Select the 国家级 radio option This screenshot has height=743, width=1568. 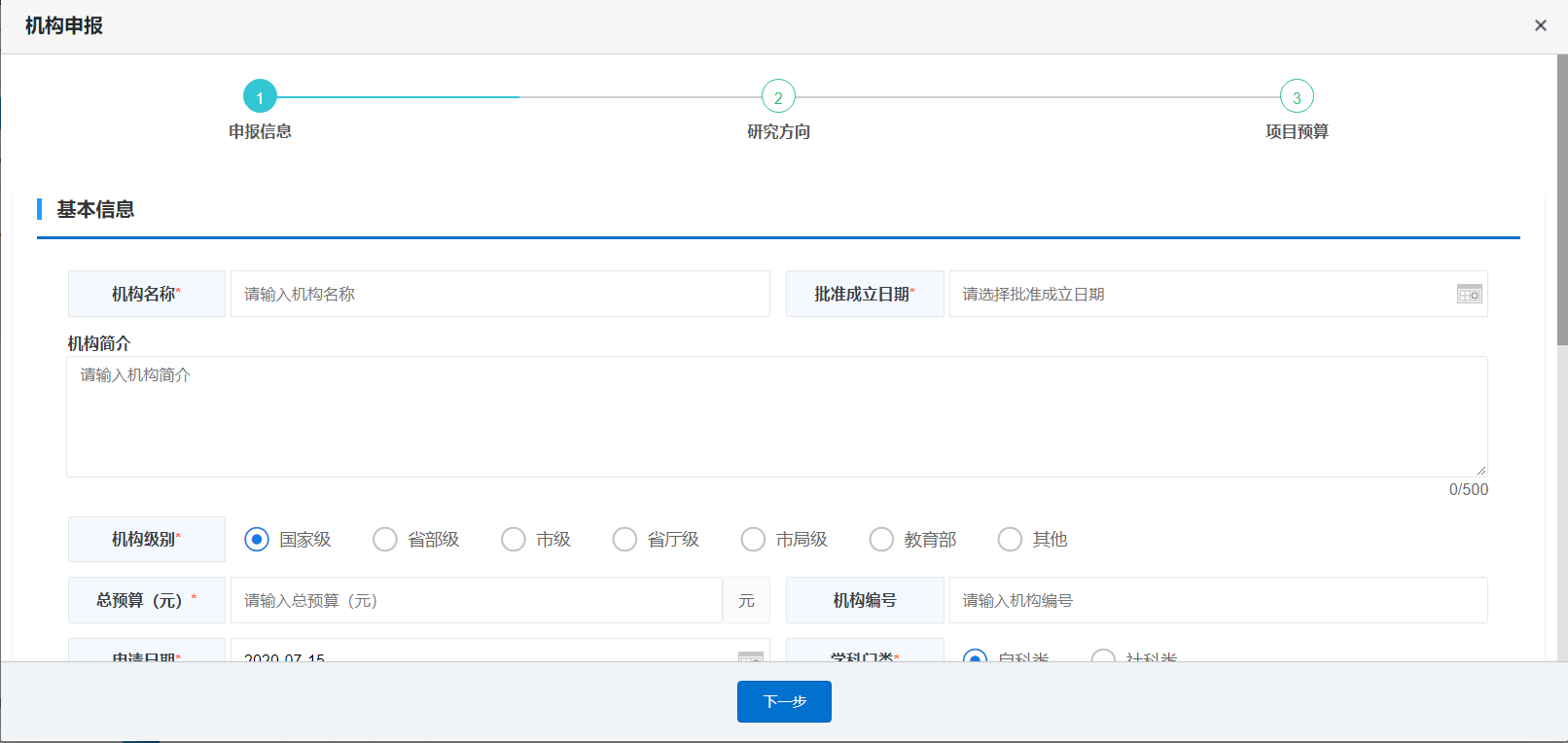point(257,539)
